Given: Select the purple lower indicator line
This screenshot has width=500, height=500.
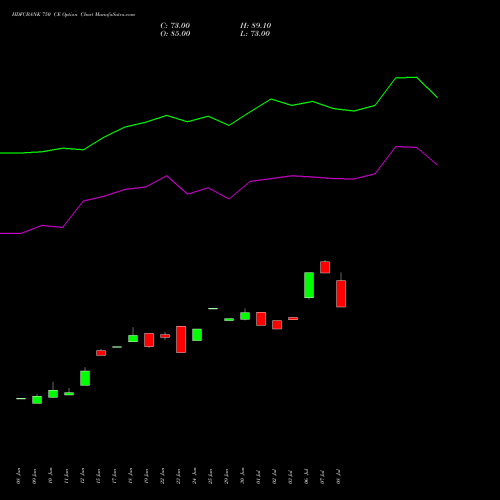Looking at the screenshot, I should (229, 198).
